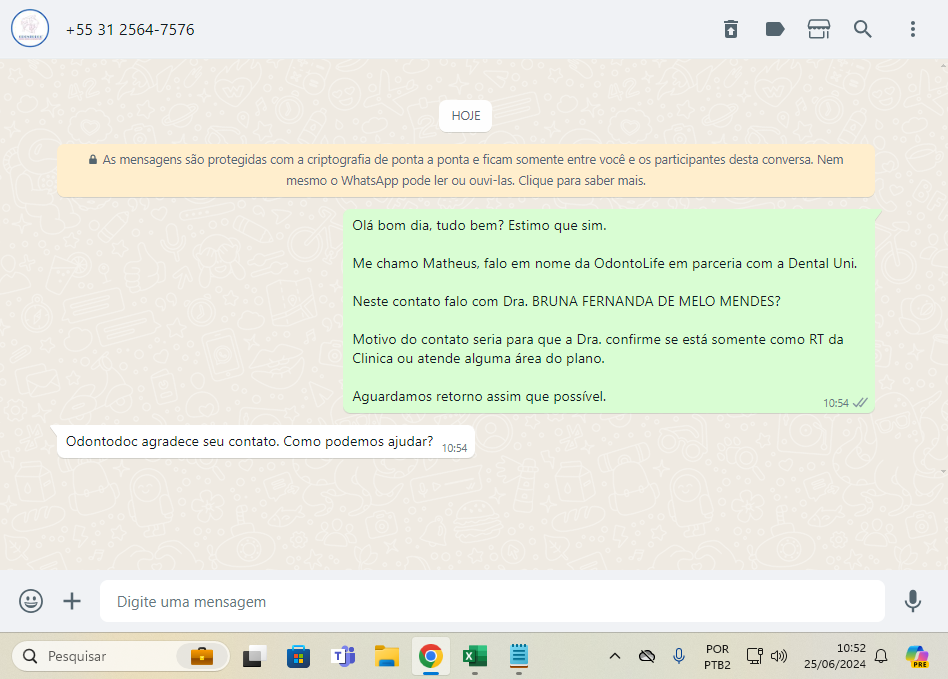948x679 pixels.
Task: Click the HOJE date badge
Action: tap(466, 115)
